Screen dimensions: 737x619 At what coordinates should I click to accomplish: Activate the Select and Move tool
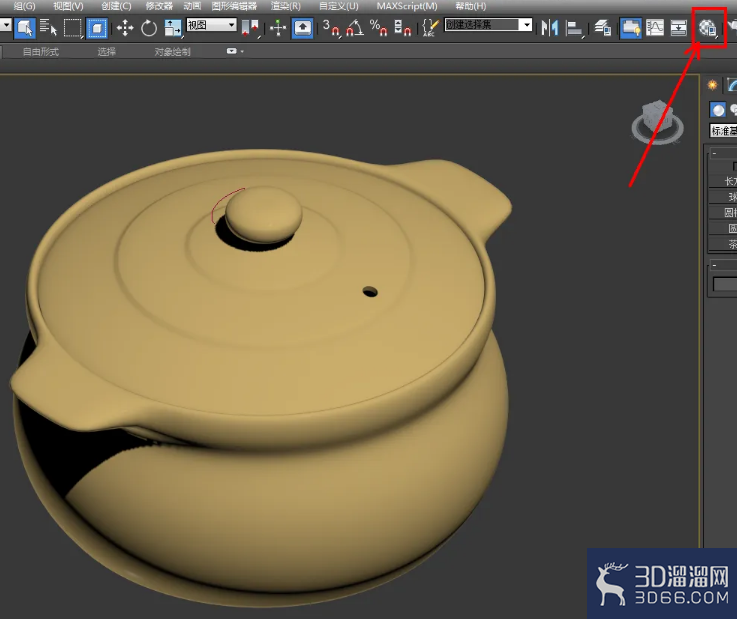[x=125, y=28]
